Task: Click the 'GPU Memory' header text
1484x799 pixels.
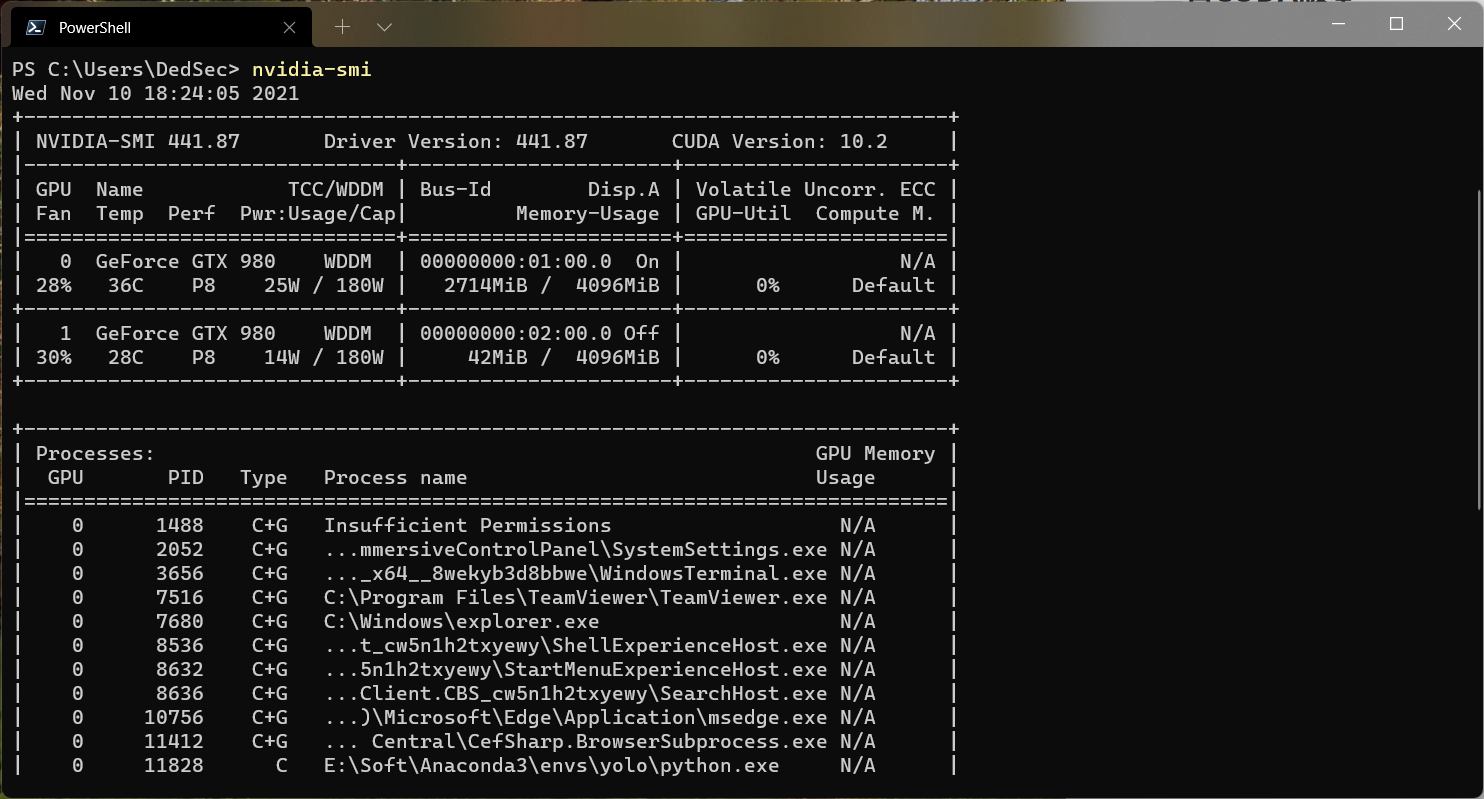Action: point(876,454)
